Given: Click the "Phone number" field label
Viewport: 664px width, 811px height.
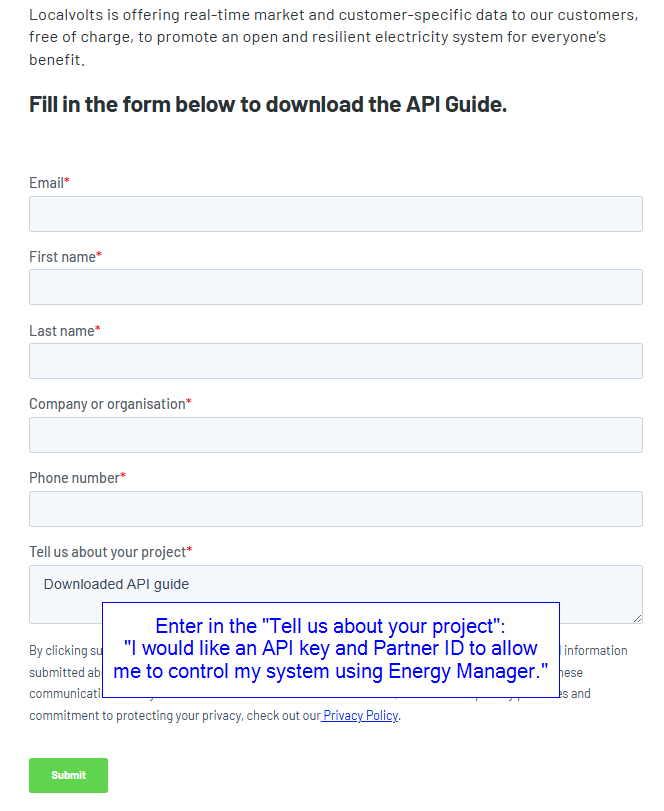Looking at the screenshot, I should point(74,478).
